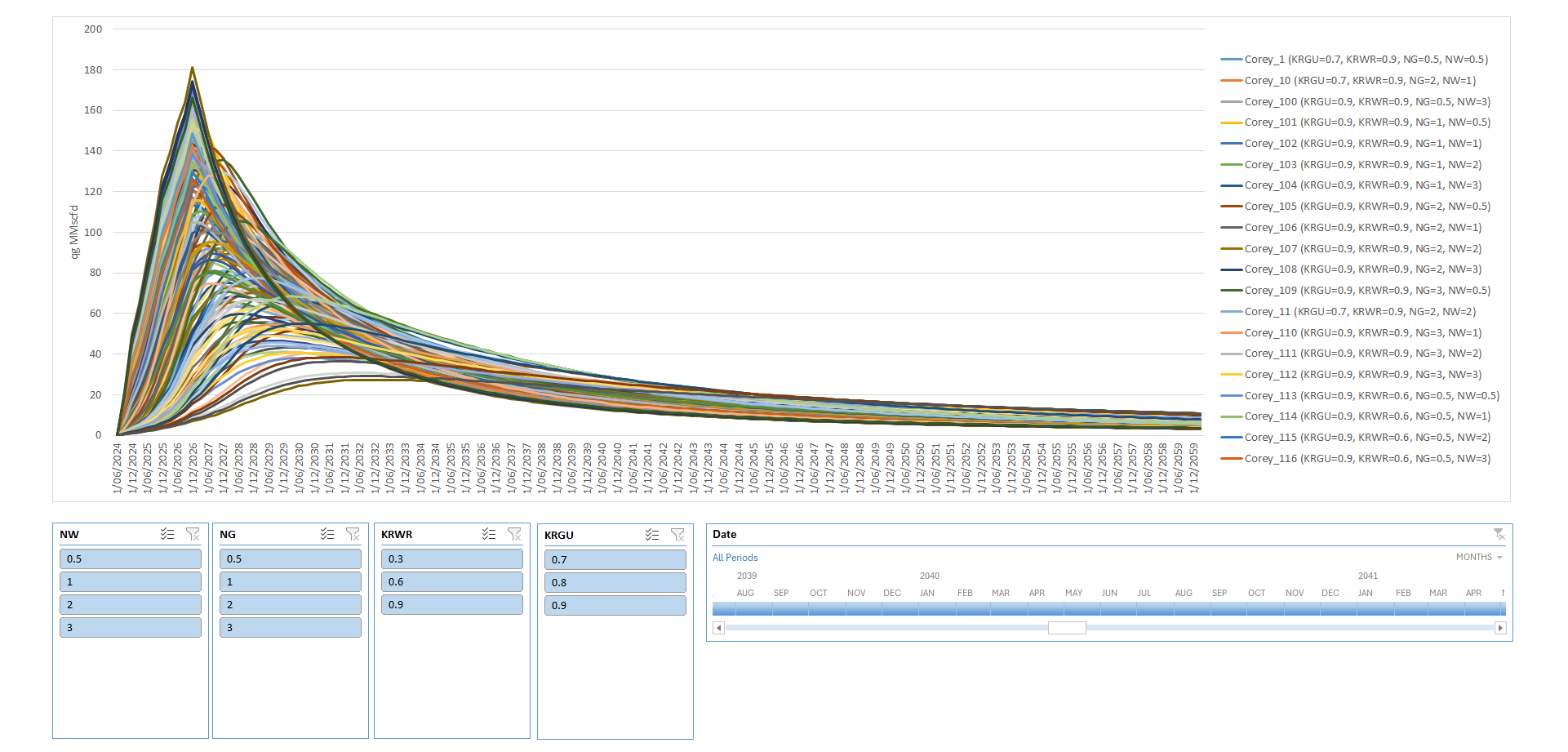The height and width of the screenshot is (752, 1568).
Task: Click the All Periods label
Action: 735,558
